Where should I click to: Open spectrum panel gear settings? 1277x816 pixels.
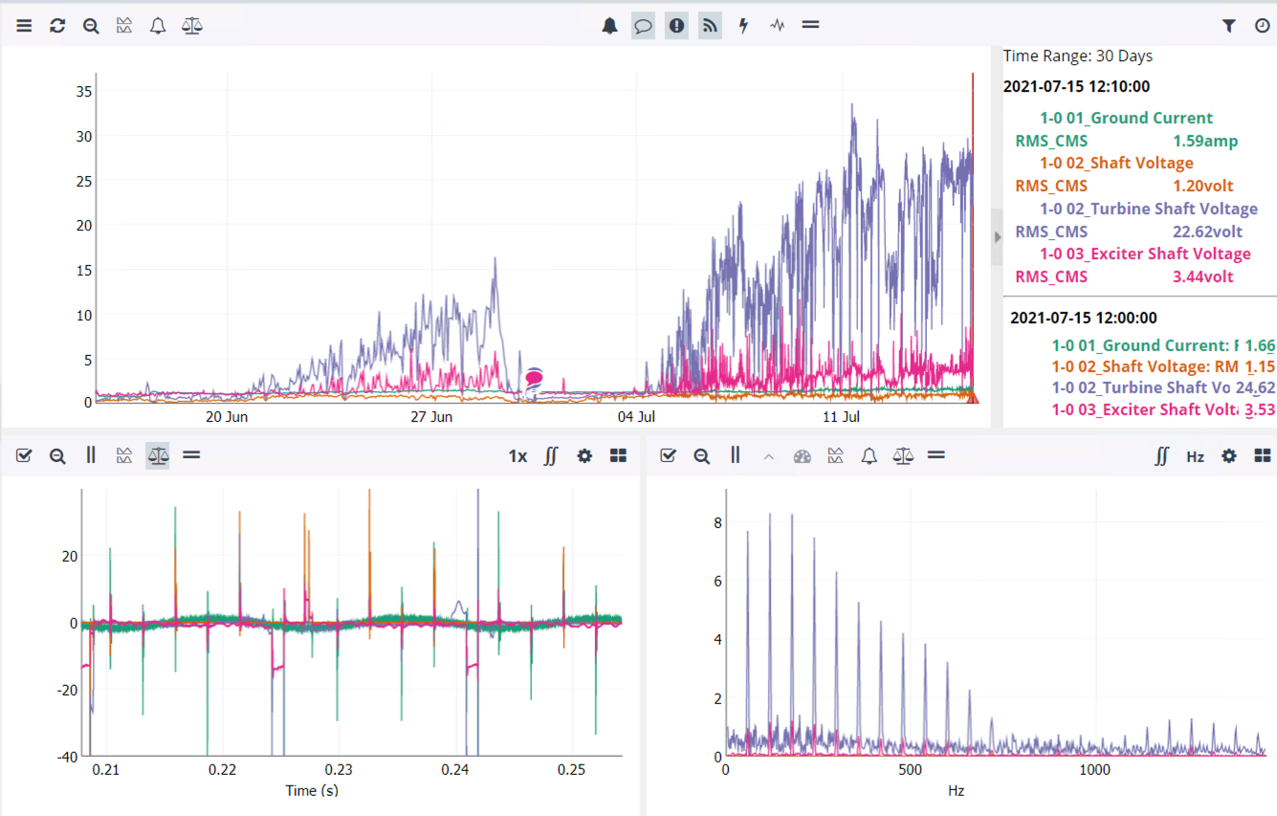[1229, 456]
